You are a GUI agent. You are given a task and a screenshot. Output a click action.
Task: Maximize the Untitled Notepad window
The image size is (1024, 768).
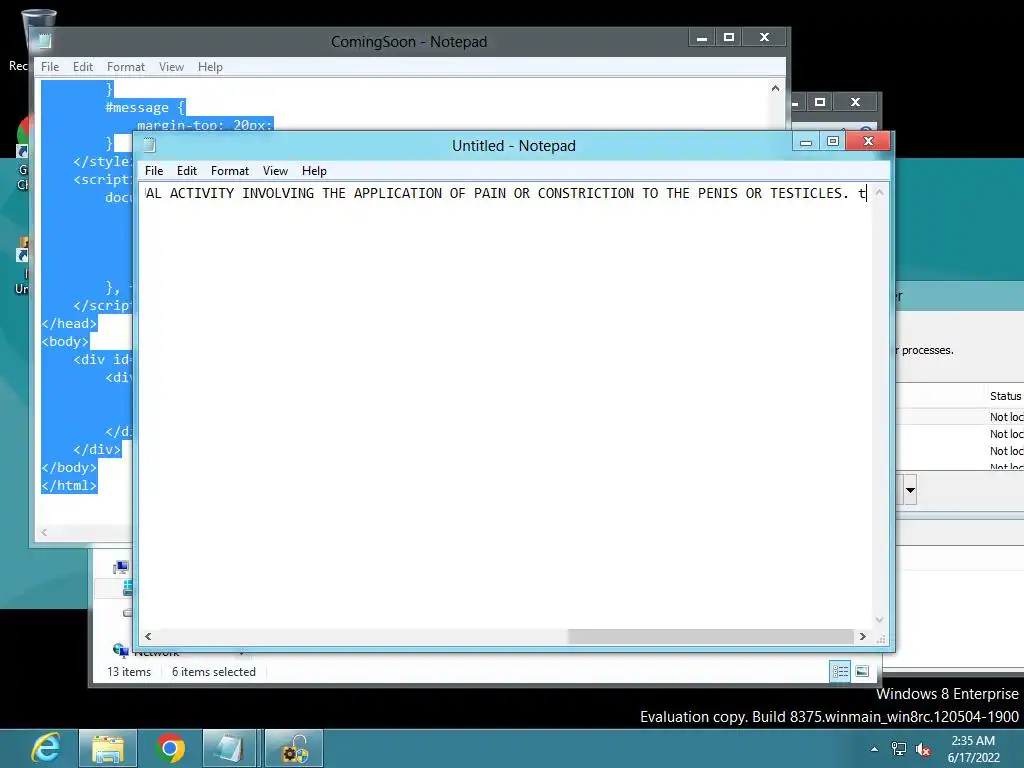[833, 141]
